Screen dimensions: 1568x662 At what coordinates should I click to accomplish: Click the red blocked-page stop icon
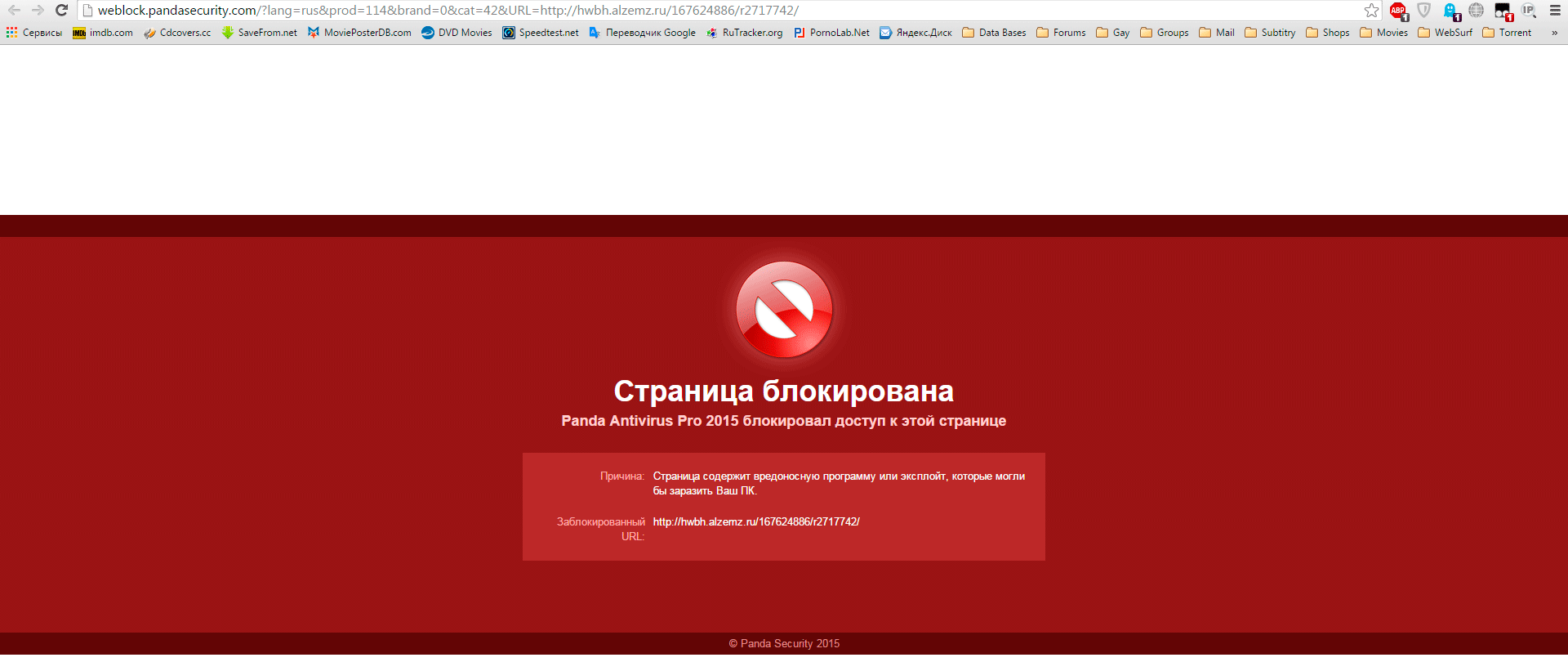(x=784, y=310)
